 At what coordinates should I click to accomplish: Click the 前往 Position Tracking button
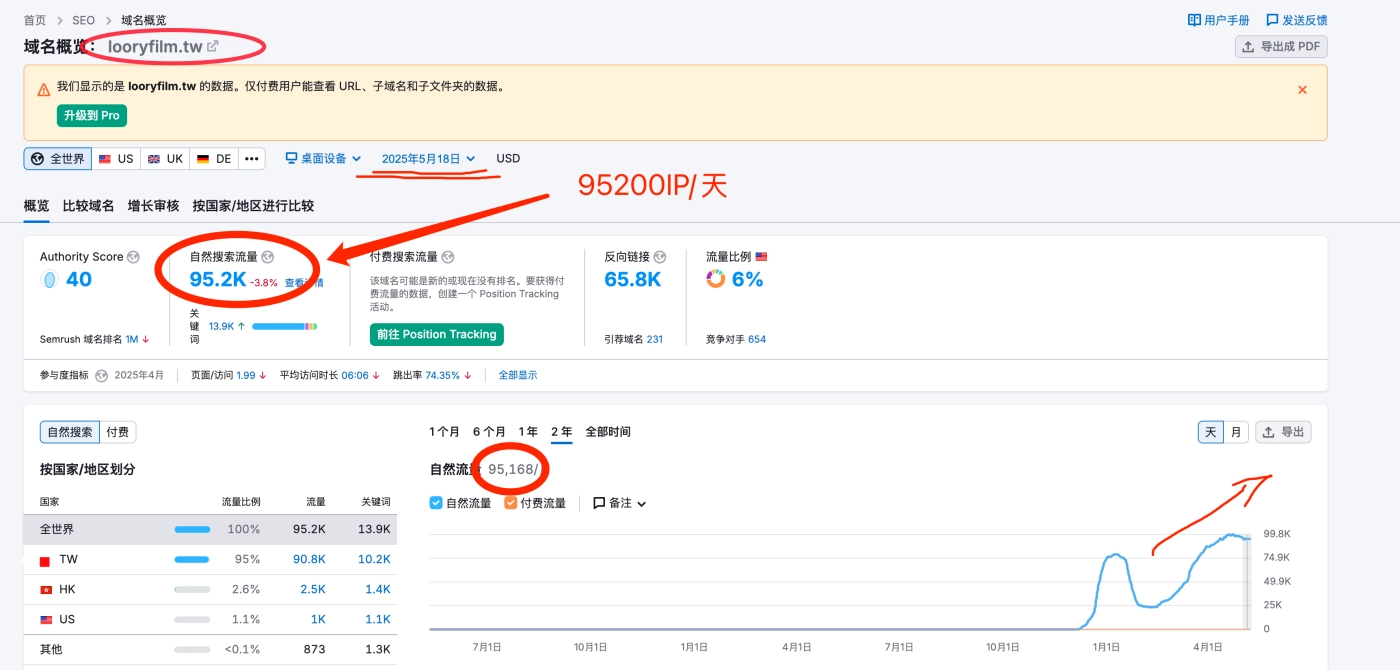[x=437, y=334]
